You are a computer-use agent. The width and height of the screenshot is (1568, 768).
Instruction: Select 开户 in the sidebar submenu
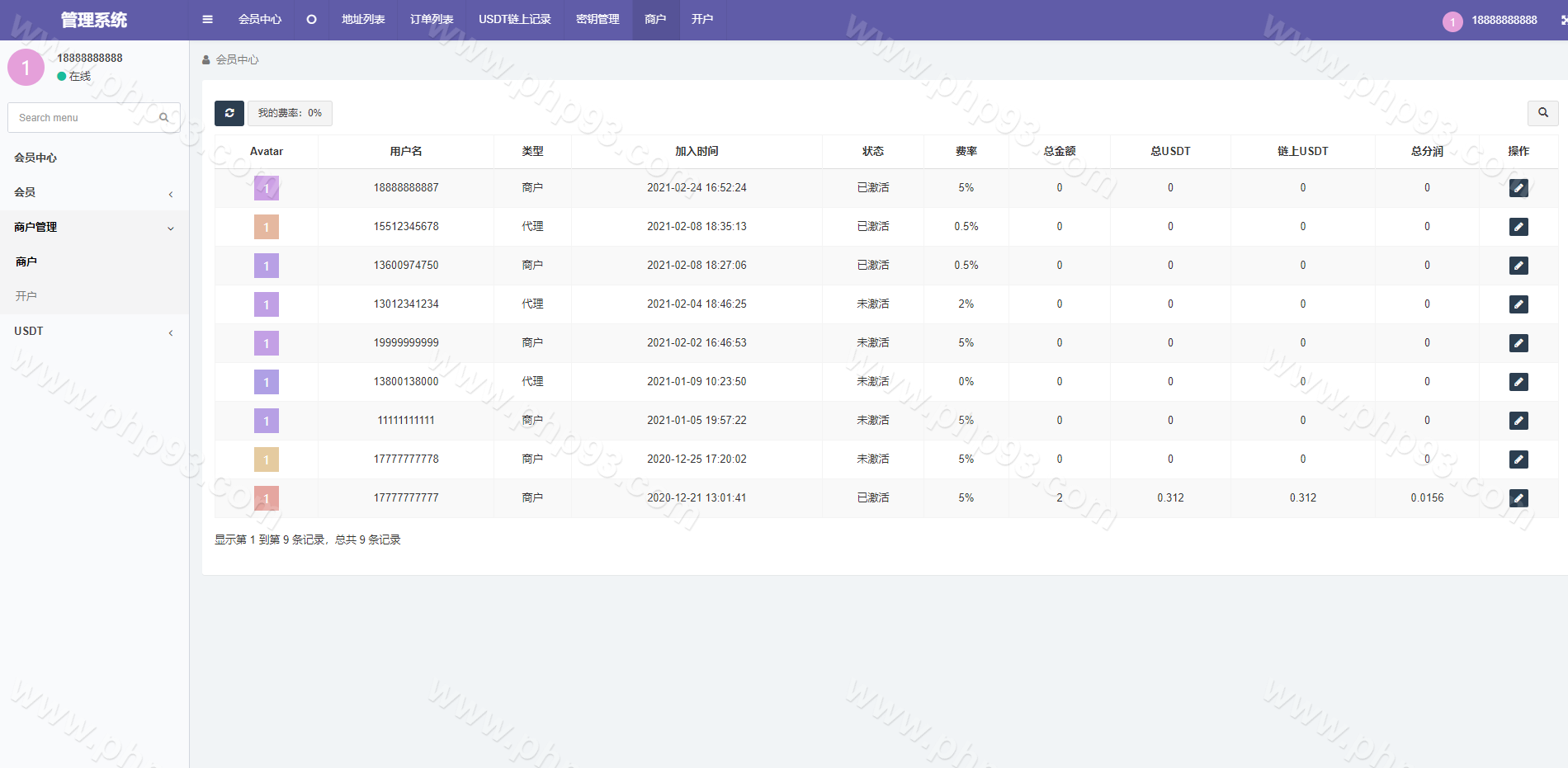(x=26, y=296)
